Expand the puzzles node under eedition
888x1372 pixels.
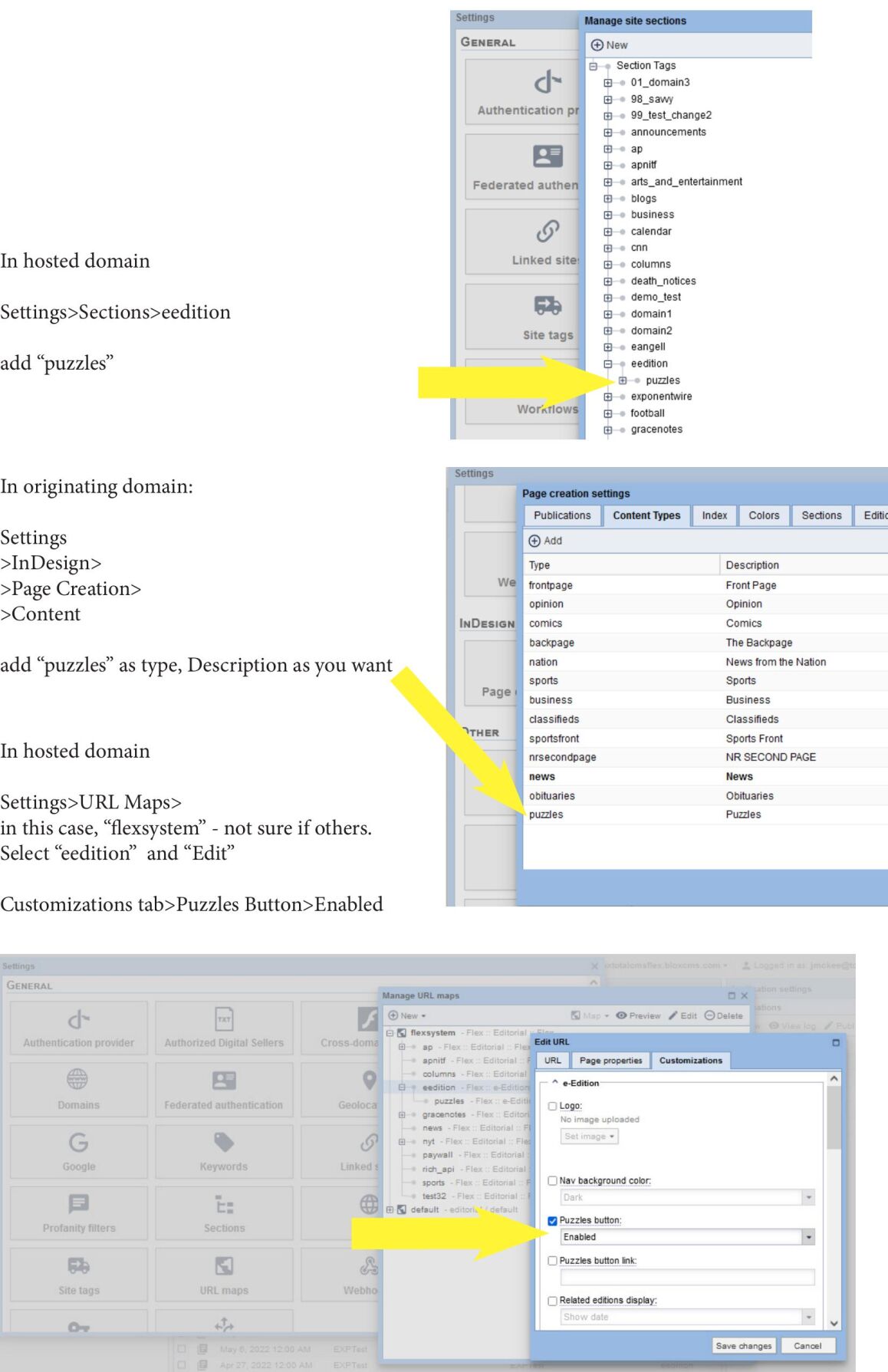click(x=623, y=380)
